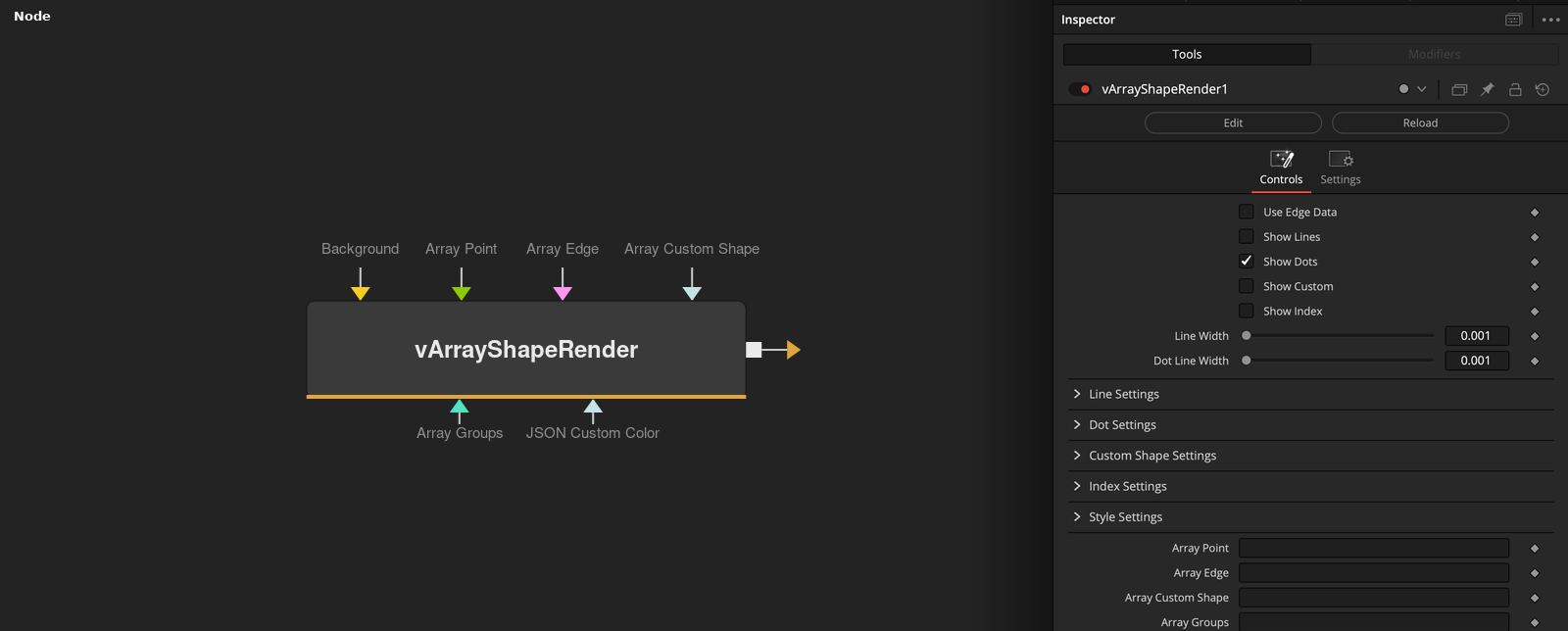The height and width of the screenshot is (631, 1568).
Task: Click keyframe diamond for Line Width
Action: (1535, 336)
